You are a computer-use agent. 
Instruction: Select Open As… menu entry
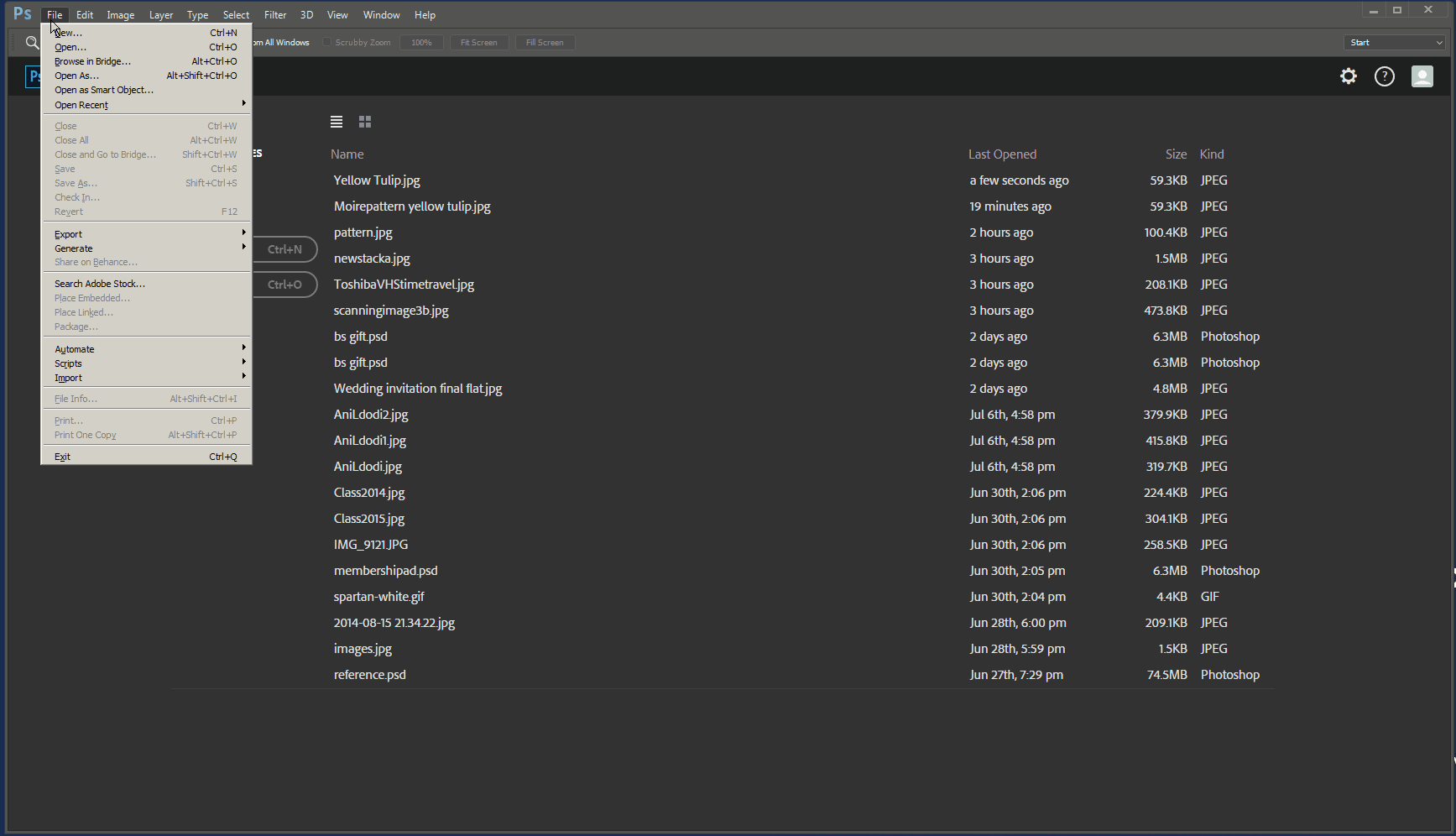146,76
